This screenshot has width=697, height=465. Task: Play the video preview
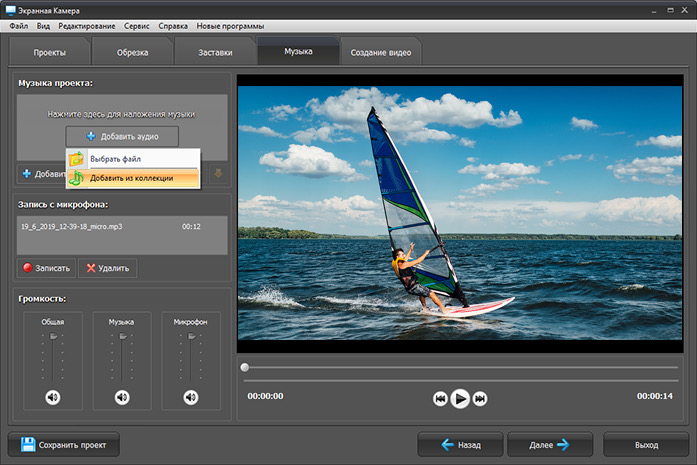coord(460,399)
